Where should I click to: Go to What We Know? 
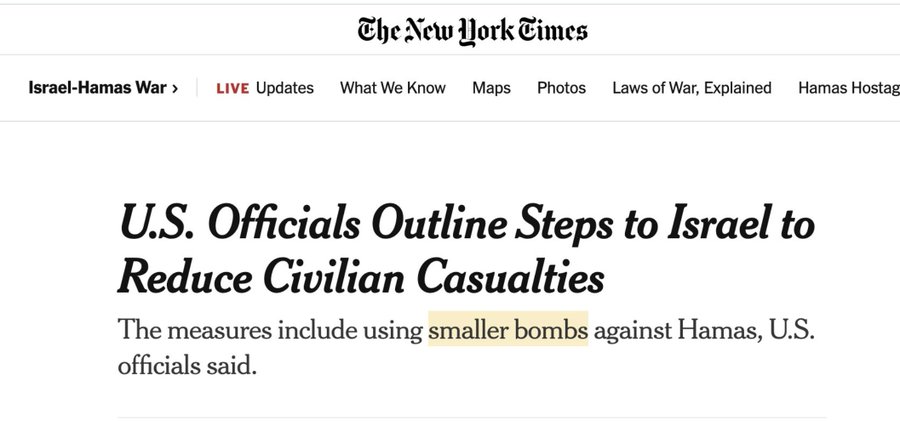coord(393,88)
